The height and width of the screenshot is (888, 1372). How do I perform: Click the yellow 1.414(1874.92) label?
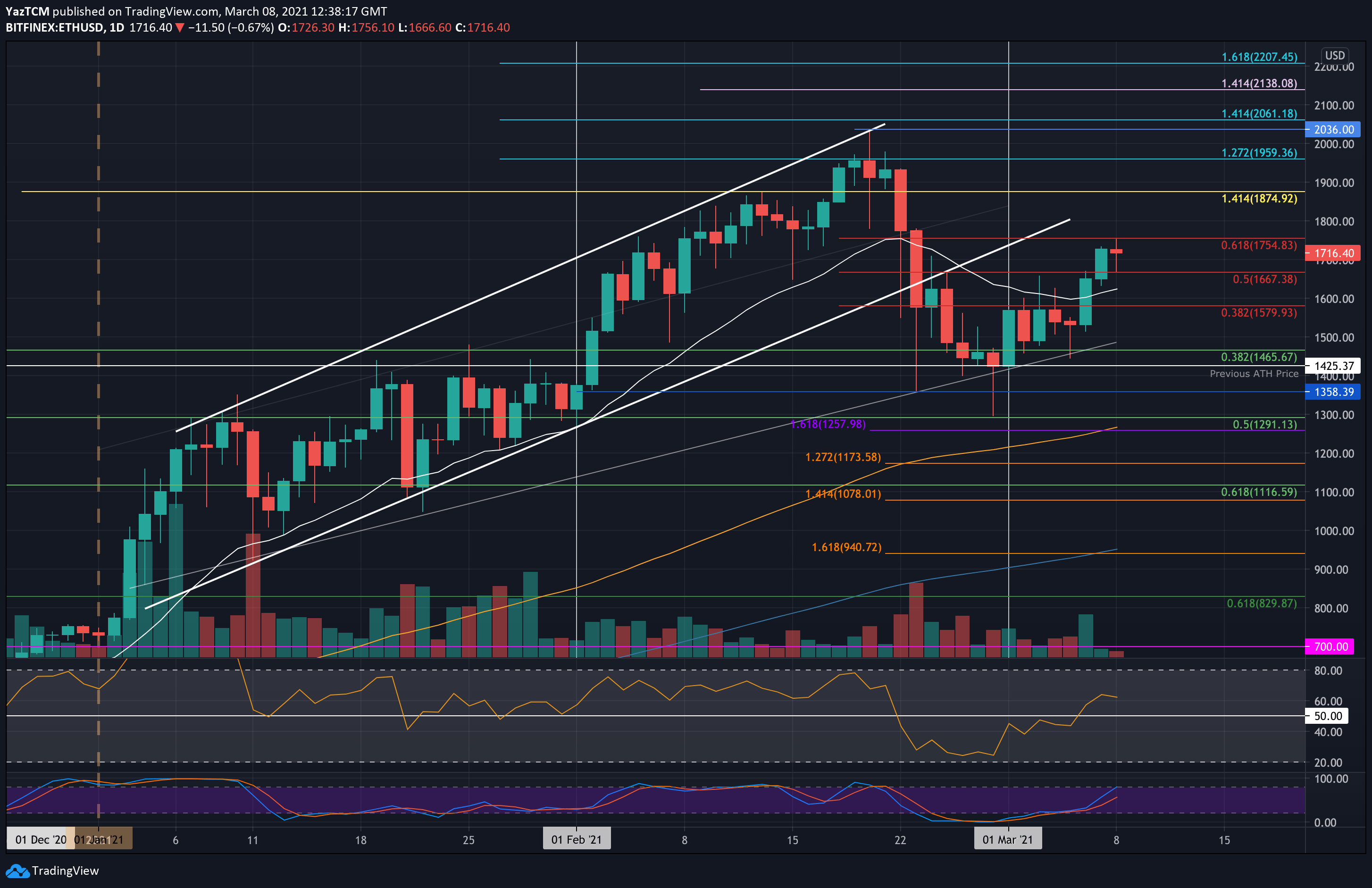[1259, 198]
